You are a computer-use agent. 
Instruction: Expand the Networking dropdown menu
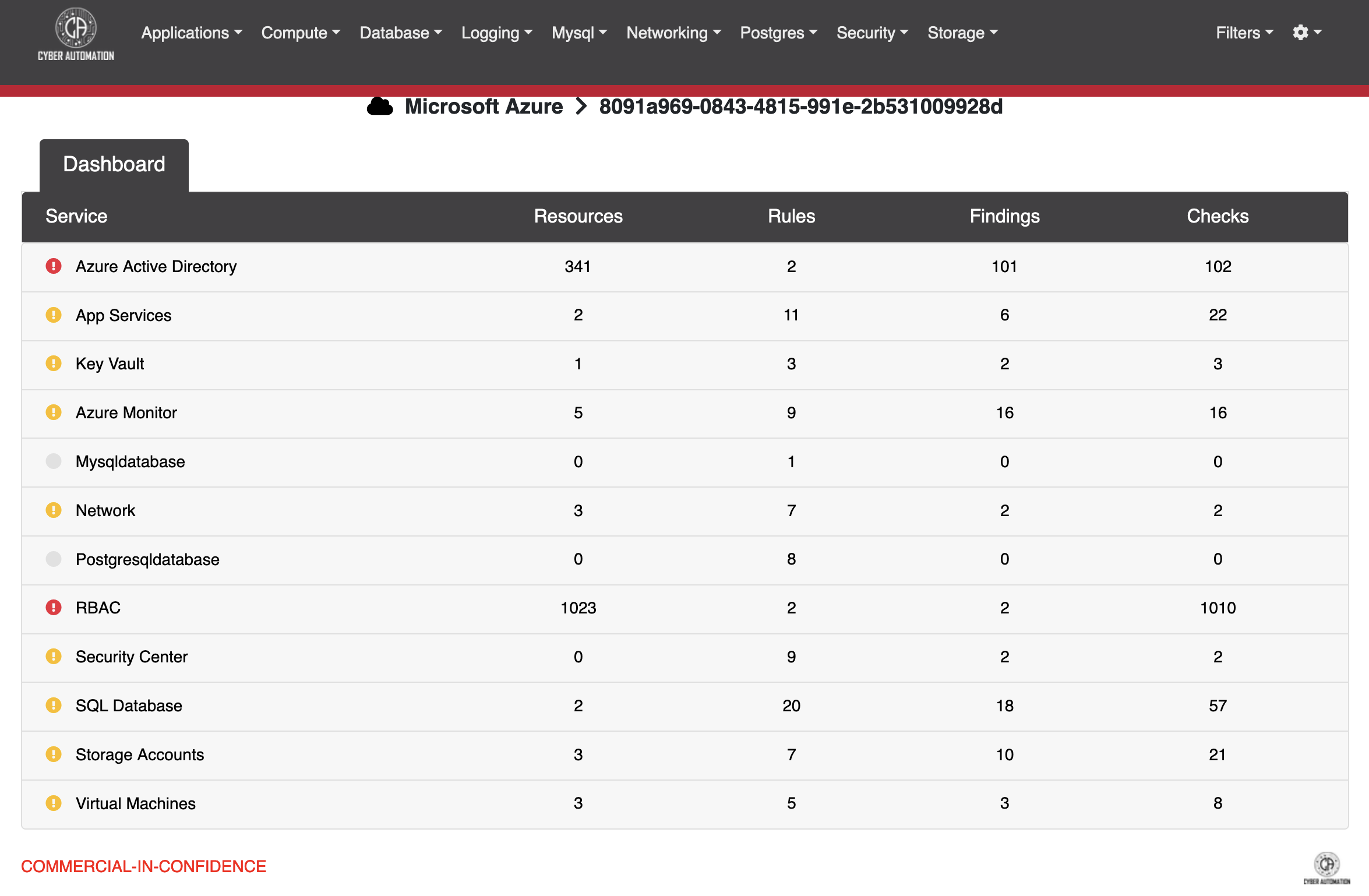674,33
